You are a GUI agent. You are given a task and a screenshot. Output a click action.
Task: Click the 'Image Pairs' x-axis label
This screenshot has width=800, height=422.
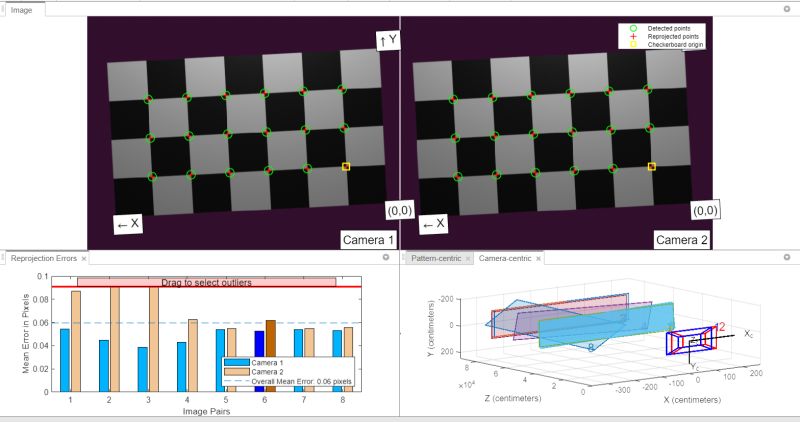pyautogui.click(x=206, y=411)
